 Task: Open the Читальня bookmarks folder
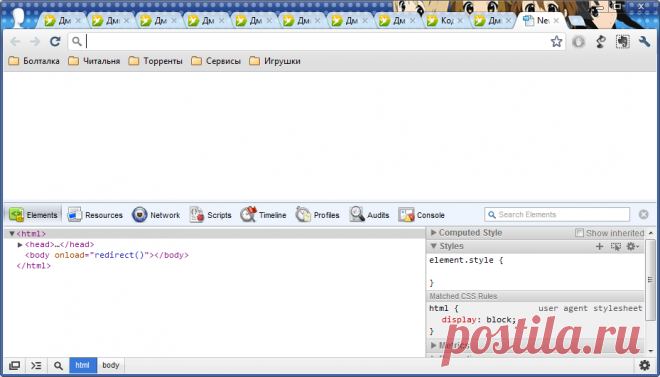pos(94,61)
